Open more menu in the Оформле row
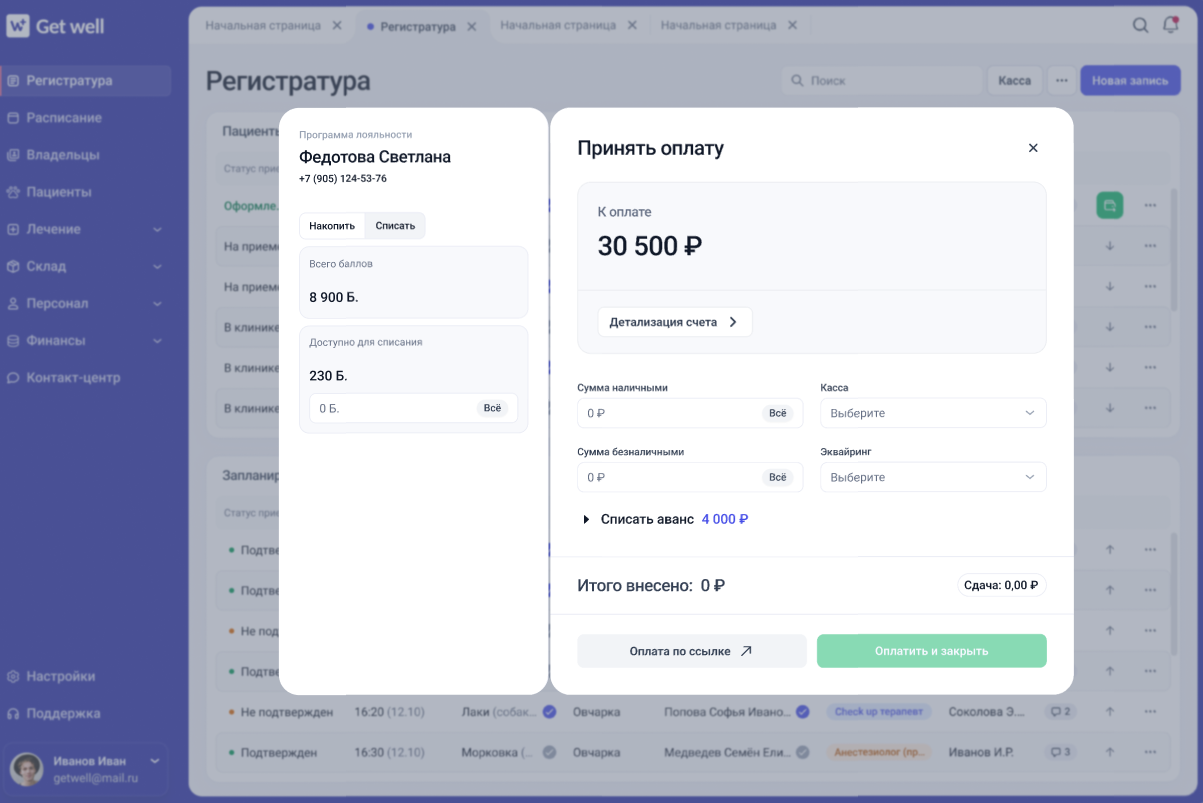Image resolution: width=1203 pixels, height=803 pixels. 1150,205
